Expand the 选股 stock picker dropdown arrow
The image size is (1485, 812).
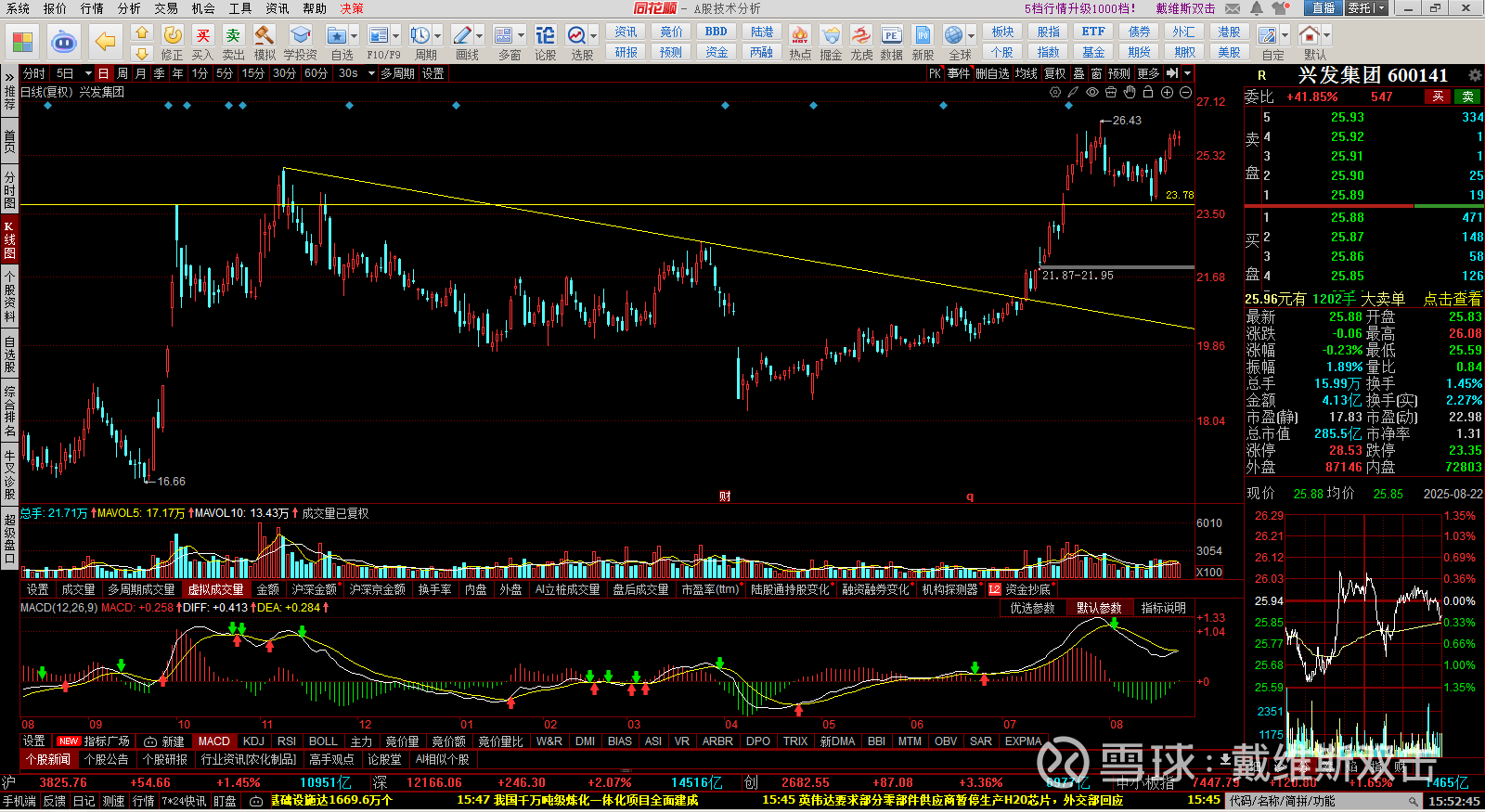pyautogui.click(x=594, y=36)
